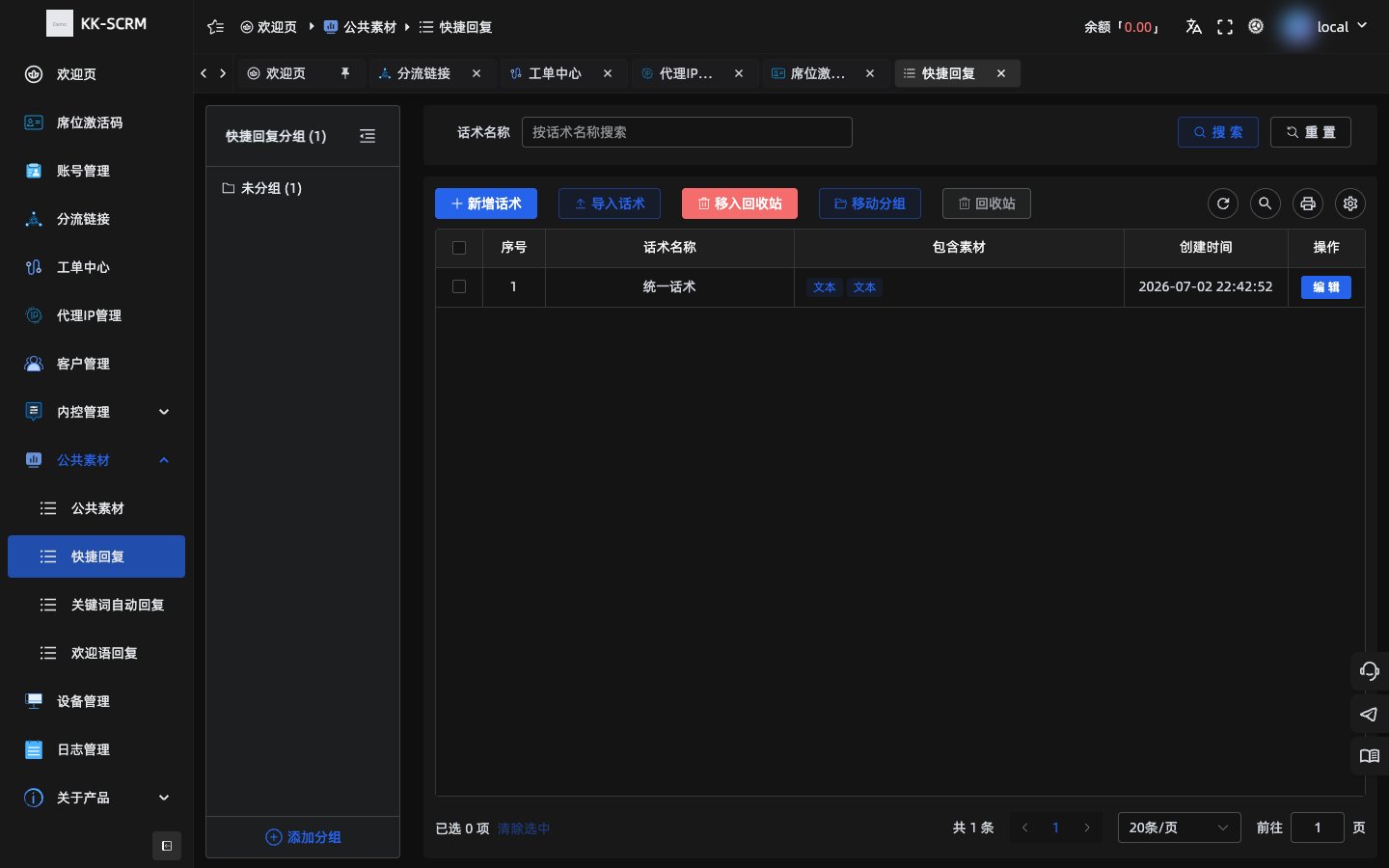Image resolution: width=1389 pixels, height=868 pixels.
Task: Click the paper-plane Telegram icon
Action: (x=1370, y=715)
